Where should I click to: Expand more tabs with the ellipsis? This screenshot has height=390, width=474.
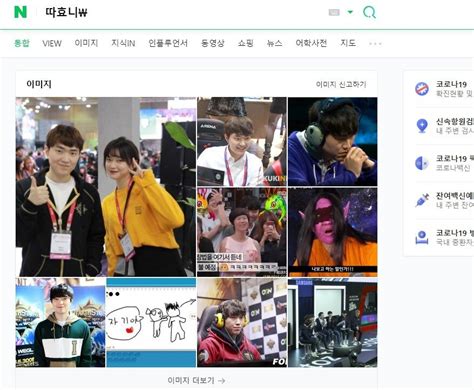point(375,43)
